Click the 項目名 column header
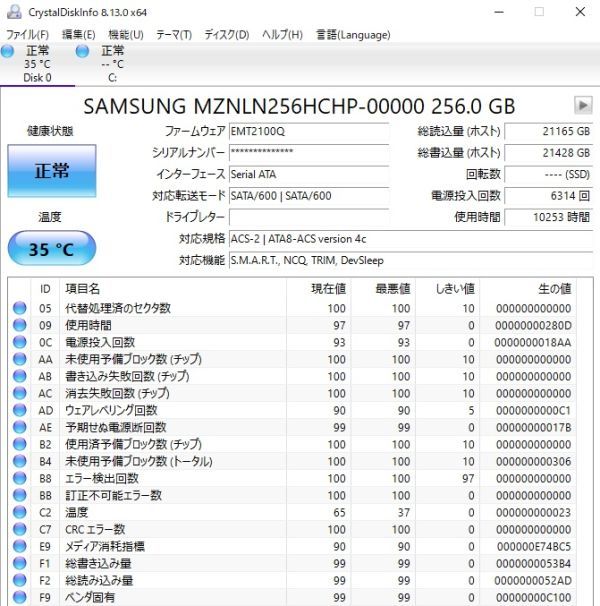 point(173,289)
